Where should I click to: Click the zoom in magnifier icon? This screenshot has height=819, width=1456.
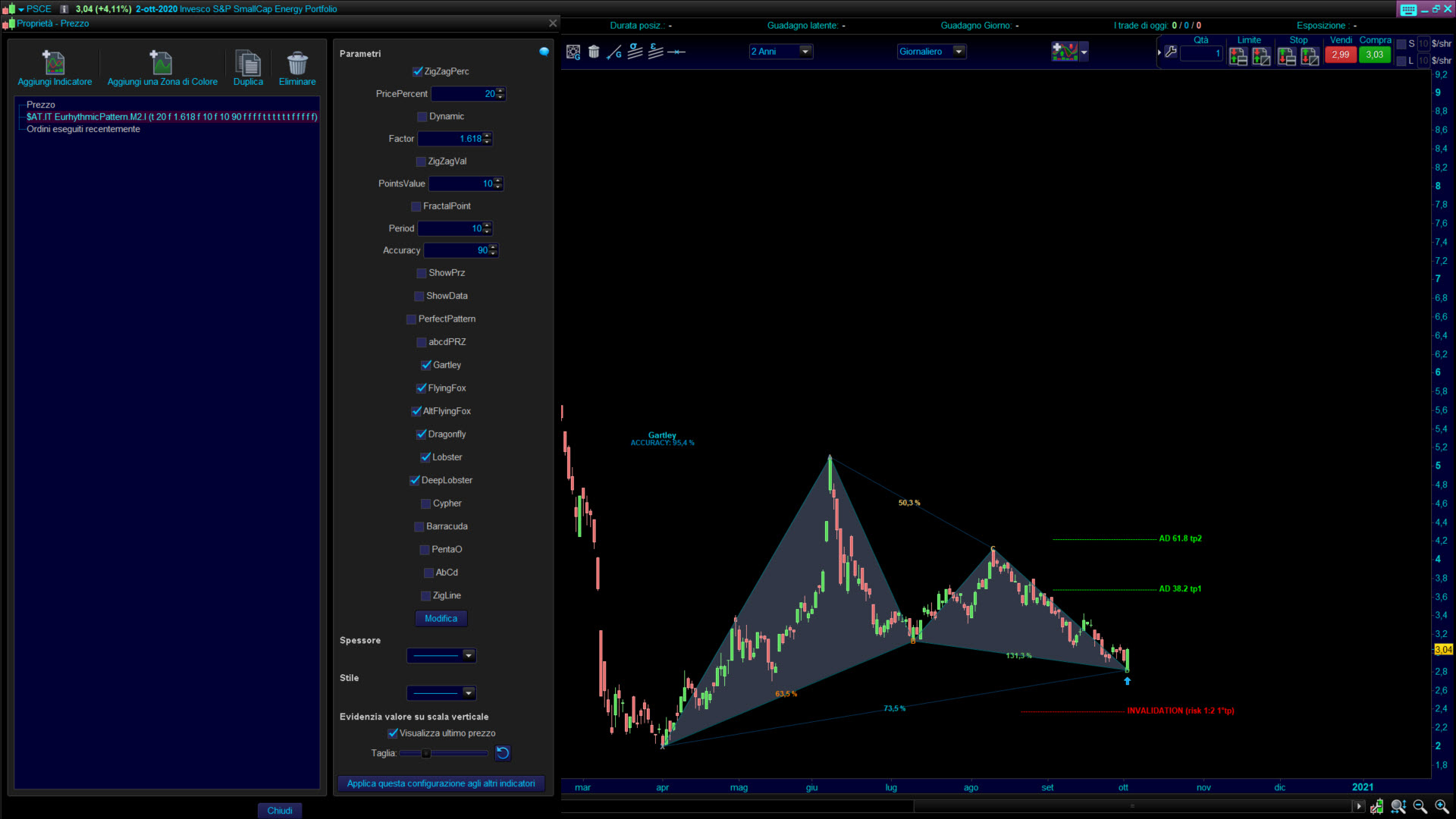tap(1442, 806)
